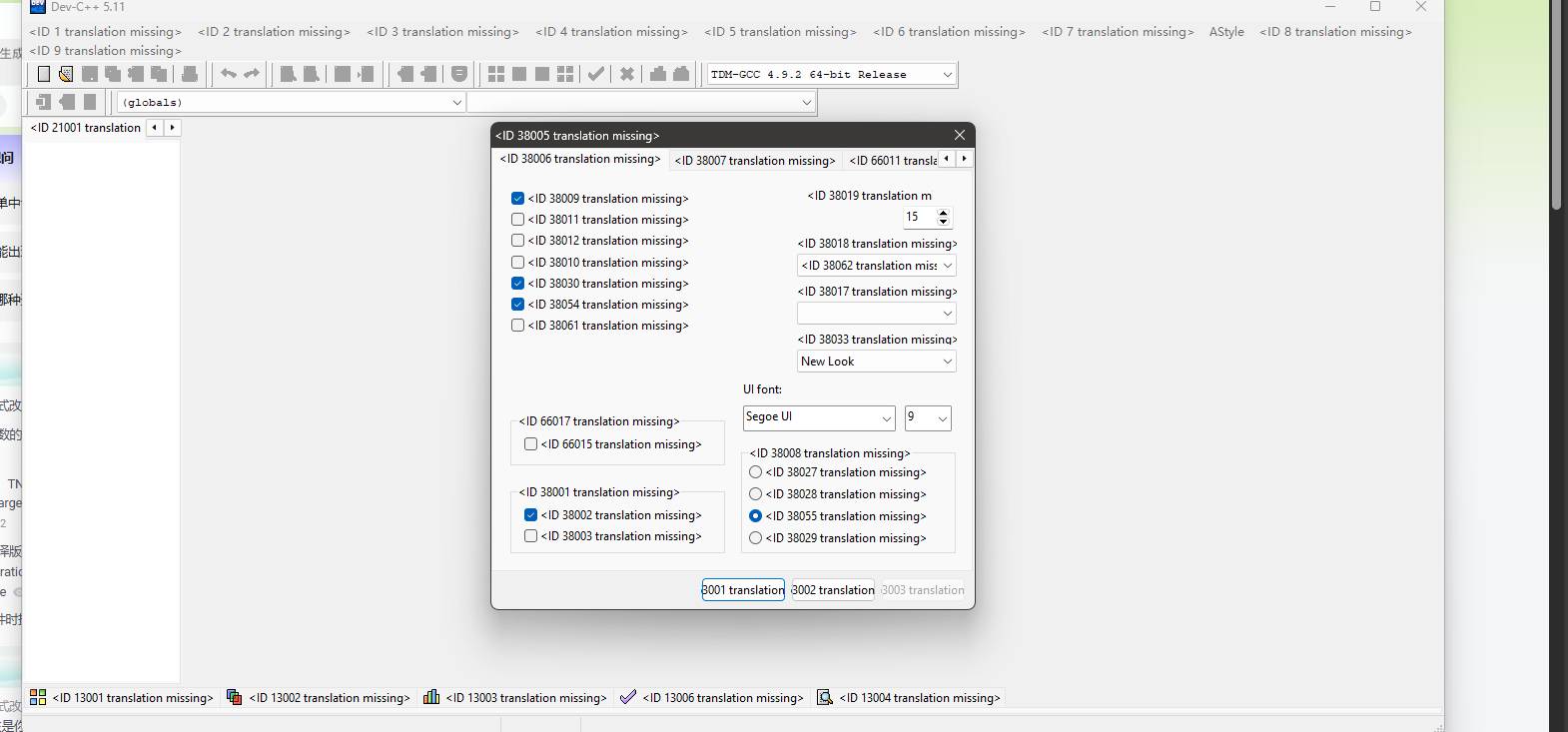Select the ID 38027 radio button
The width and height of the screenshot is (1568, 732).
(x=755, y=472)
